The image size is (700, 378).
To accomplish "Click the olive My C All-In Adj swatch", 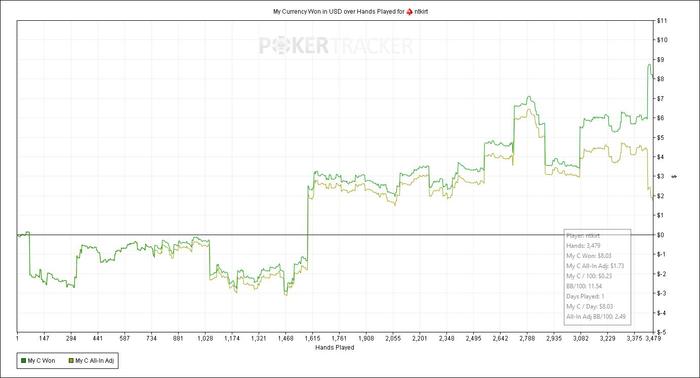I will (x=71, y=361).
